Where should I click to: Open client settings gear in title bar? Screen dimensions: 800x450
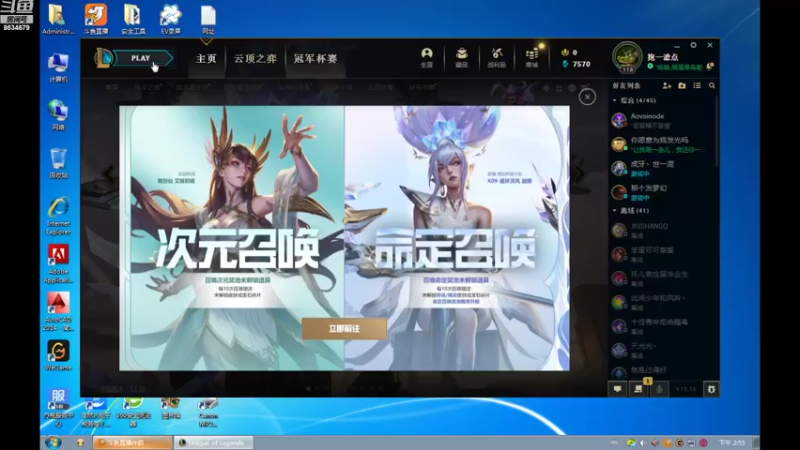coord(693,45)
